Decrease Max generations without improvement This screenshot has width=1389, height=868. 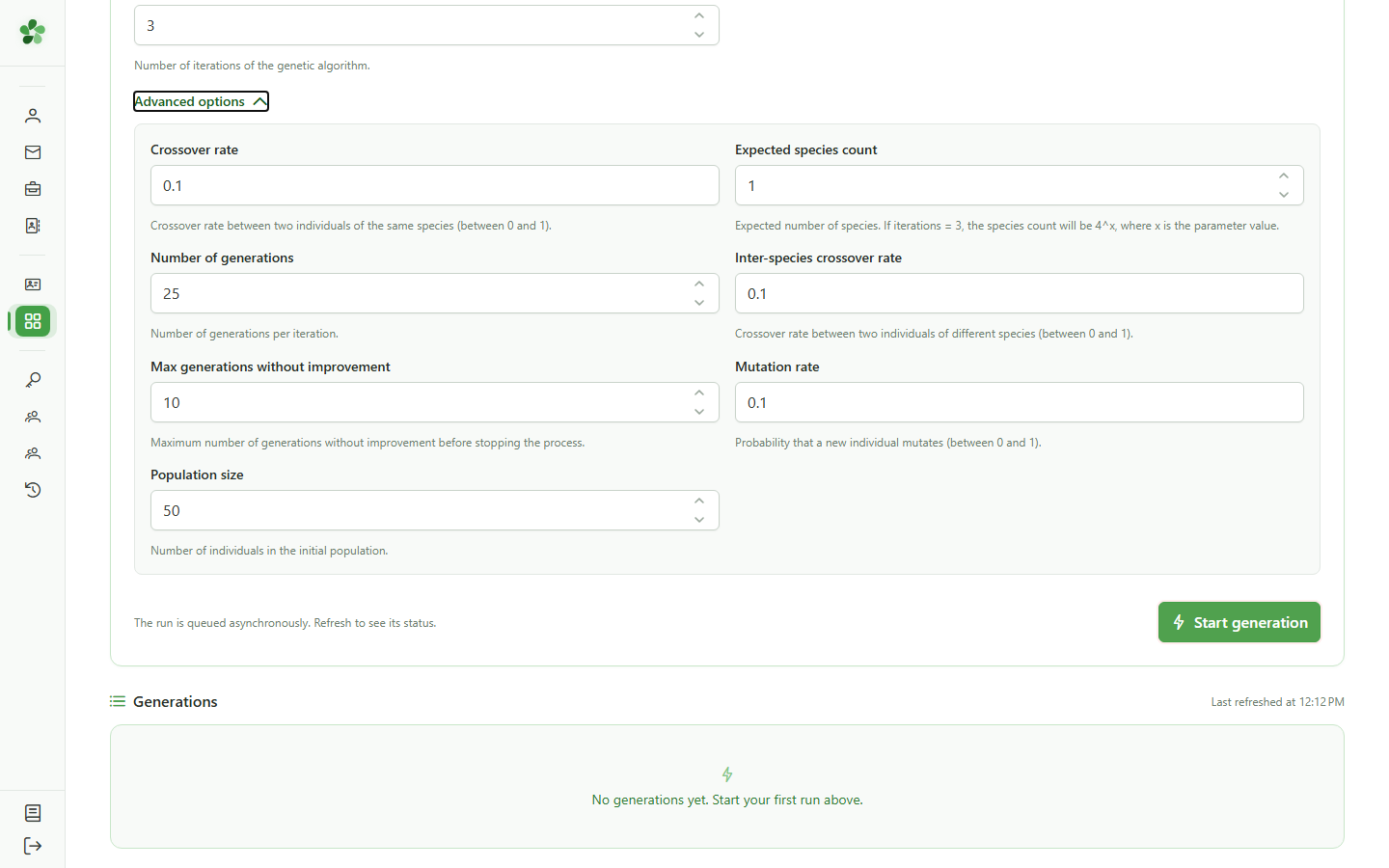(x=699, y=412)
